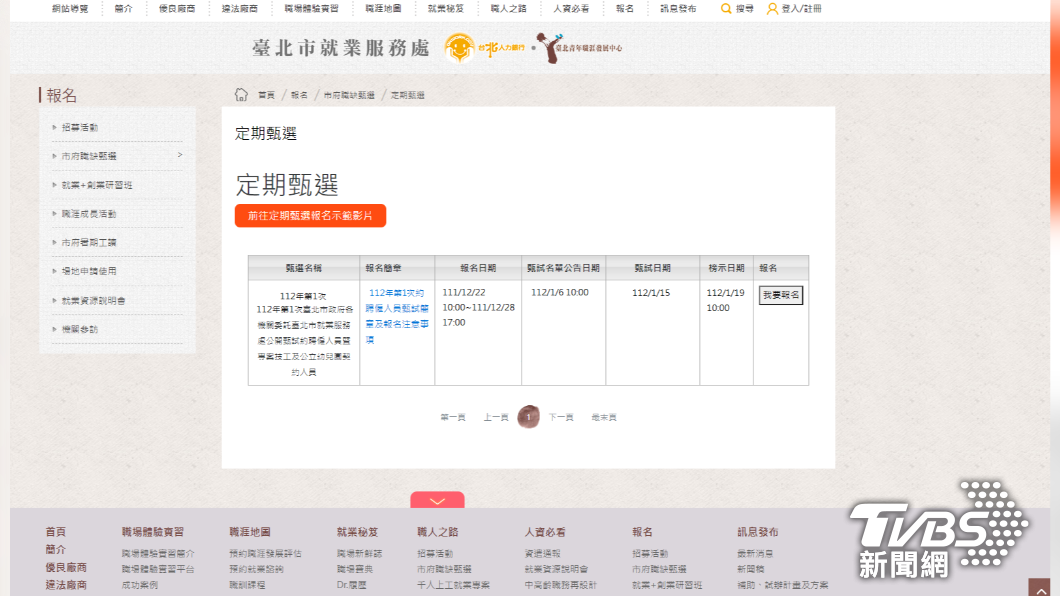The image size is (1060, 596).
Task: Select 就業資源說明會 in sidebar
Action: tap(93, 301)
